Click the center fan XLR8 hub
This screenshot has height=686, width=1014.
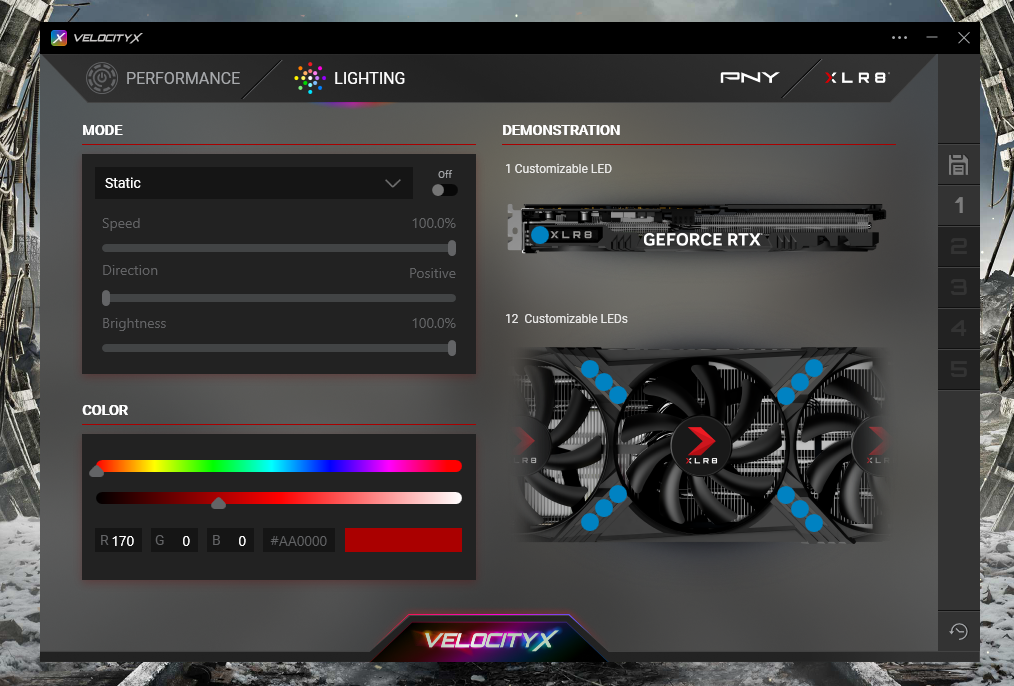pyautogui.click(x=701, y=445)
